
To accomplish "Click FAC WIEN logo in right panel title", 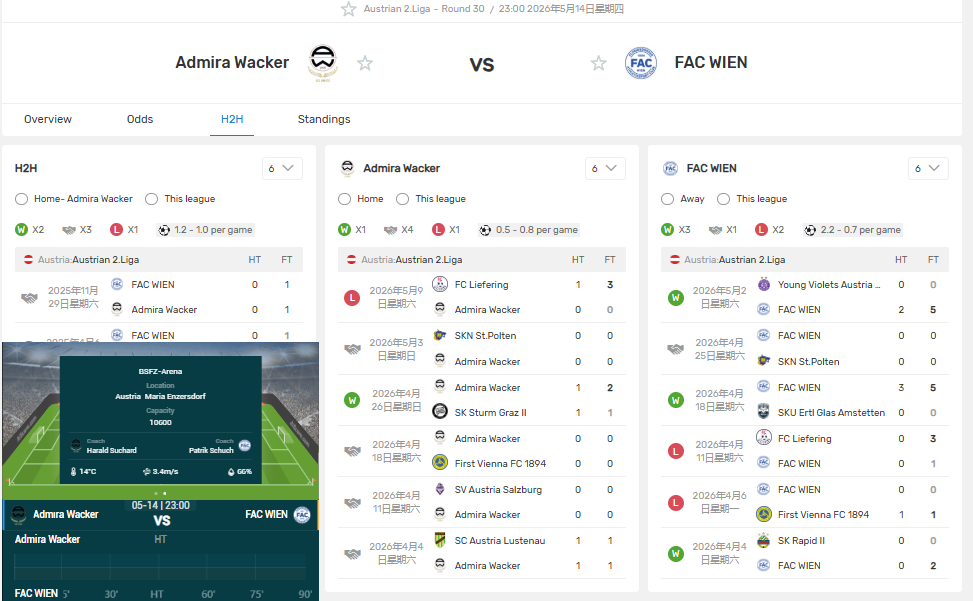I will (670, 168).
